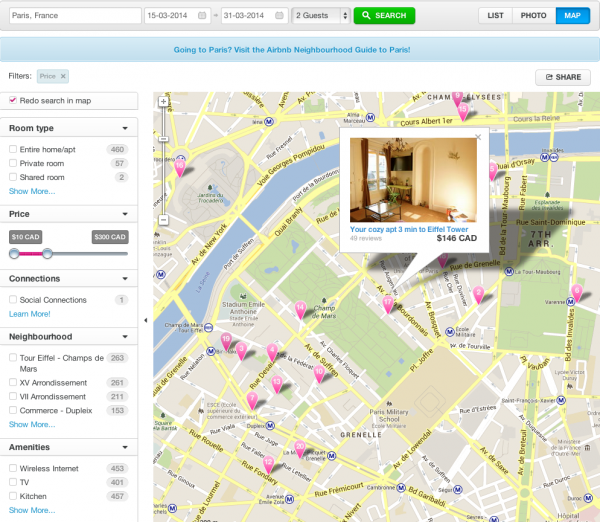
Task: Click map pin number 7
Action: pos(252,400)
